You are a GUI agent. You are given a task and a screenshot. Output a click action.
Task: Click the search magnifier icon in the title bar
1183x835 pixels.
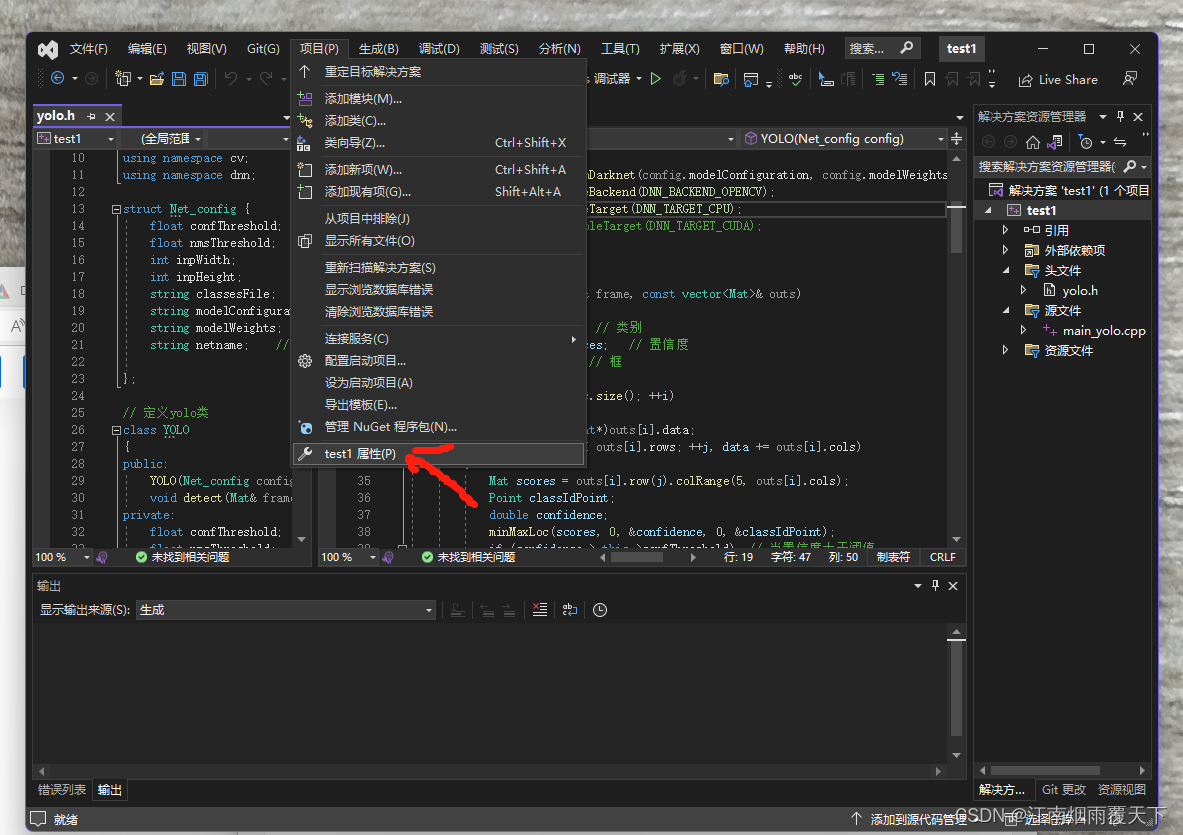pyautogui.click(x=907, y=48)
